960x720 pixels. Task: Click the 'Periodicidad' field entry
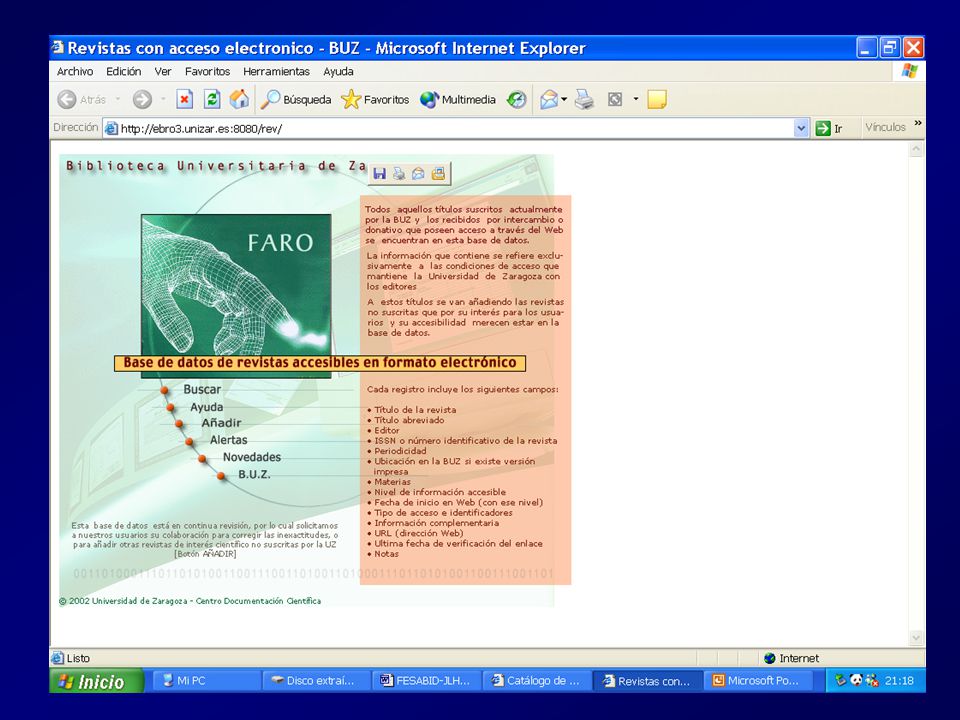[400, 451]
